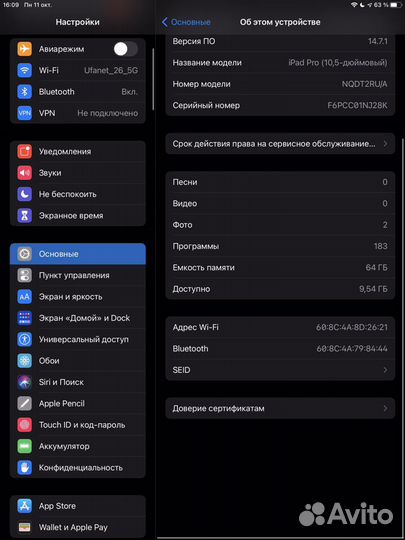This screenshot has width=405, height=540.
Task: Tap the status bar date Пн 11 окт.
Action: pyautogui.click(x=37, y=5)
